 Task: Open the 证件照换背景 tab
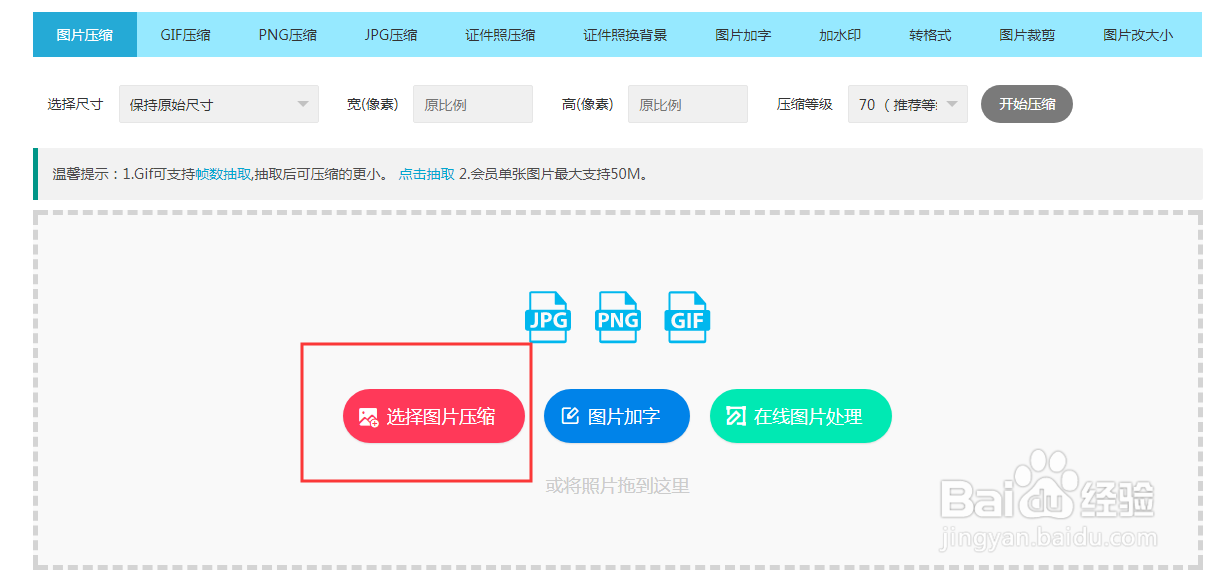tap(625, 35)
